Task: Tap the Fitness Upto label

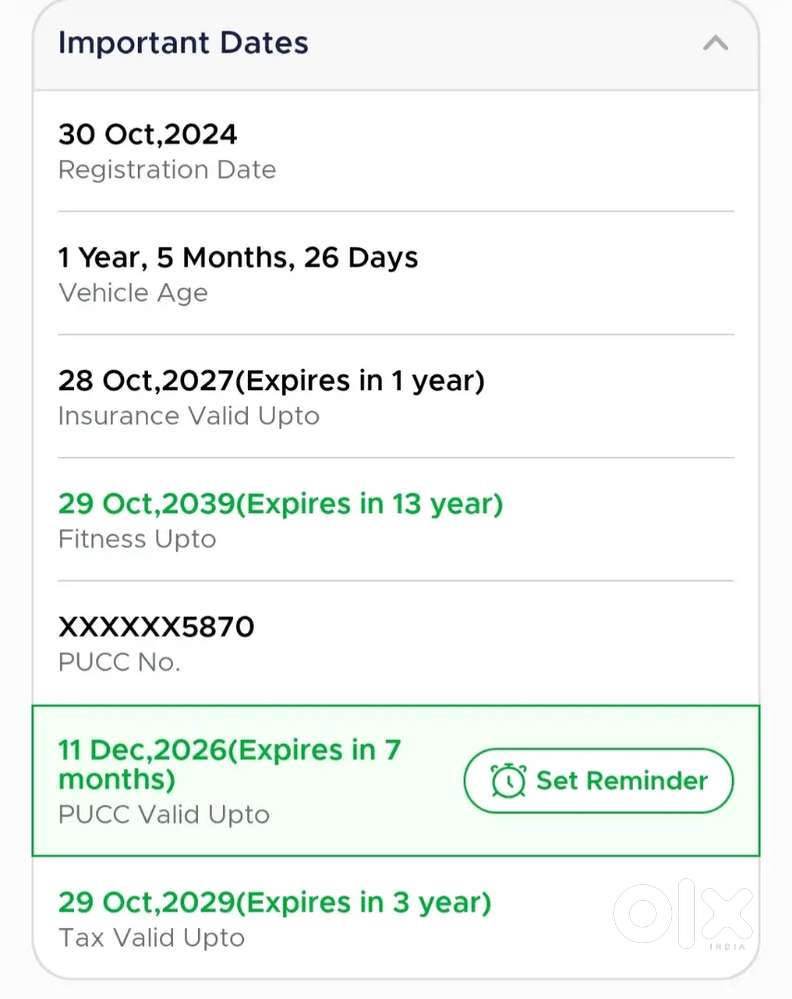Action: tap(137, 539)
